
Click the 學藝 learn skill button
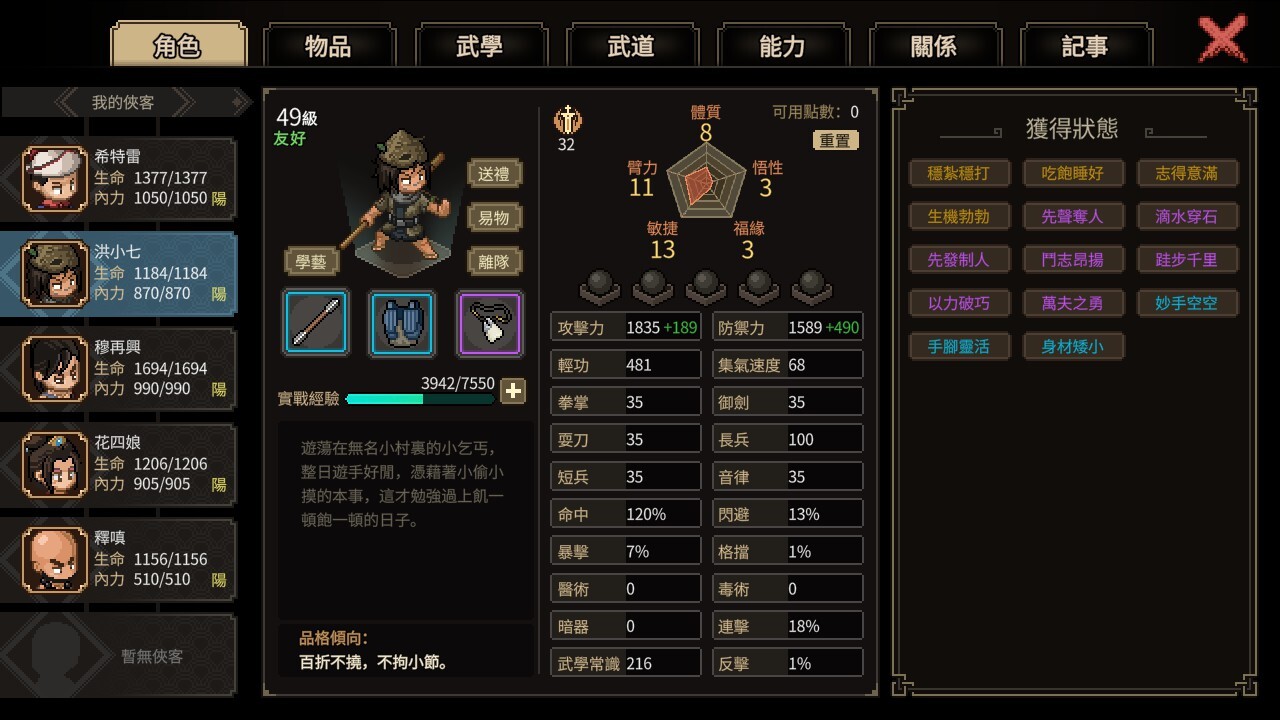[311, 261]
